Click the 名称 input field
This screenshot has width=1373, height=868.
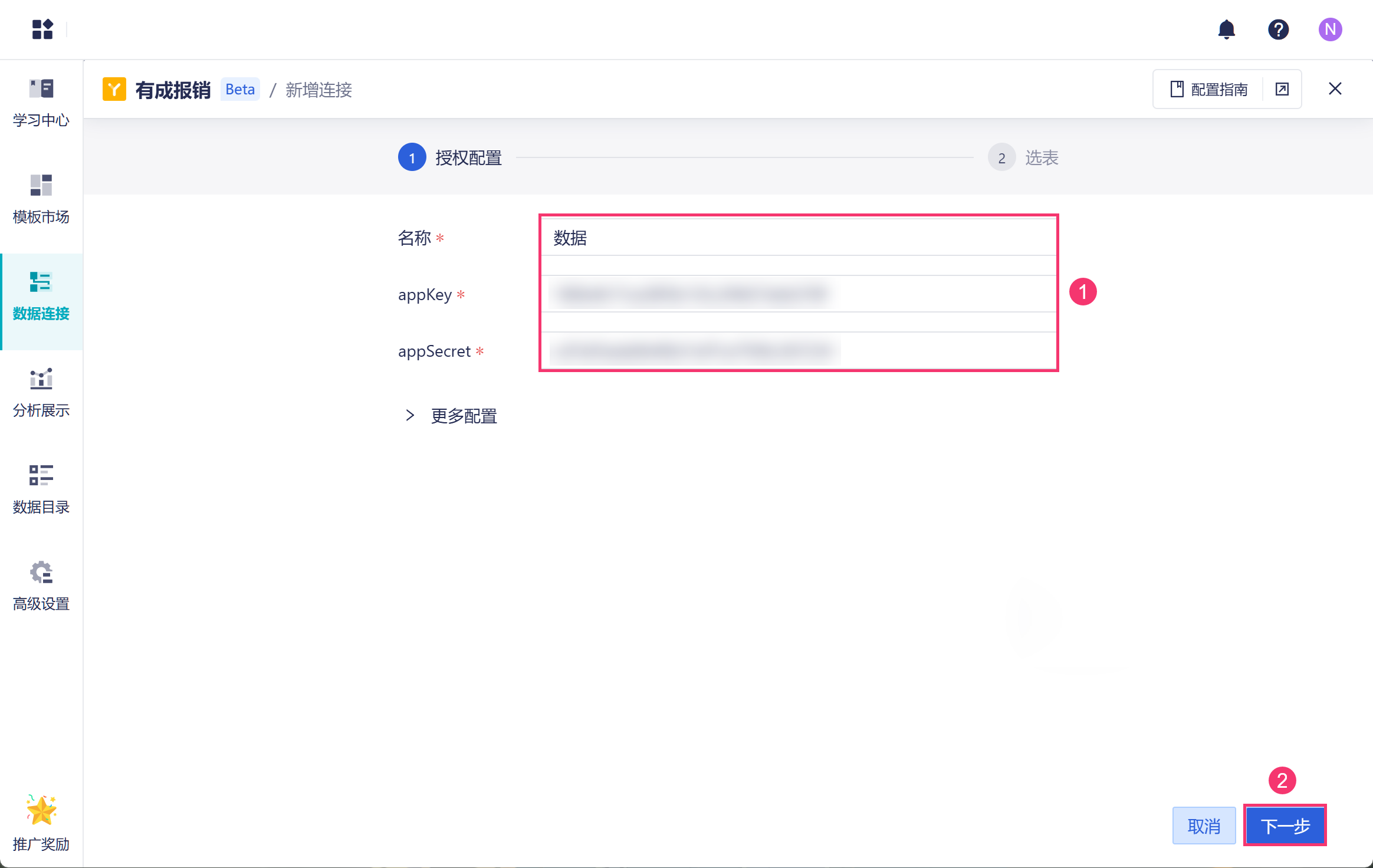click(799, 238)
